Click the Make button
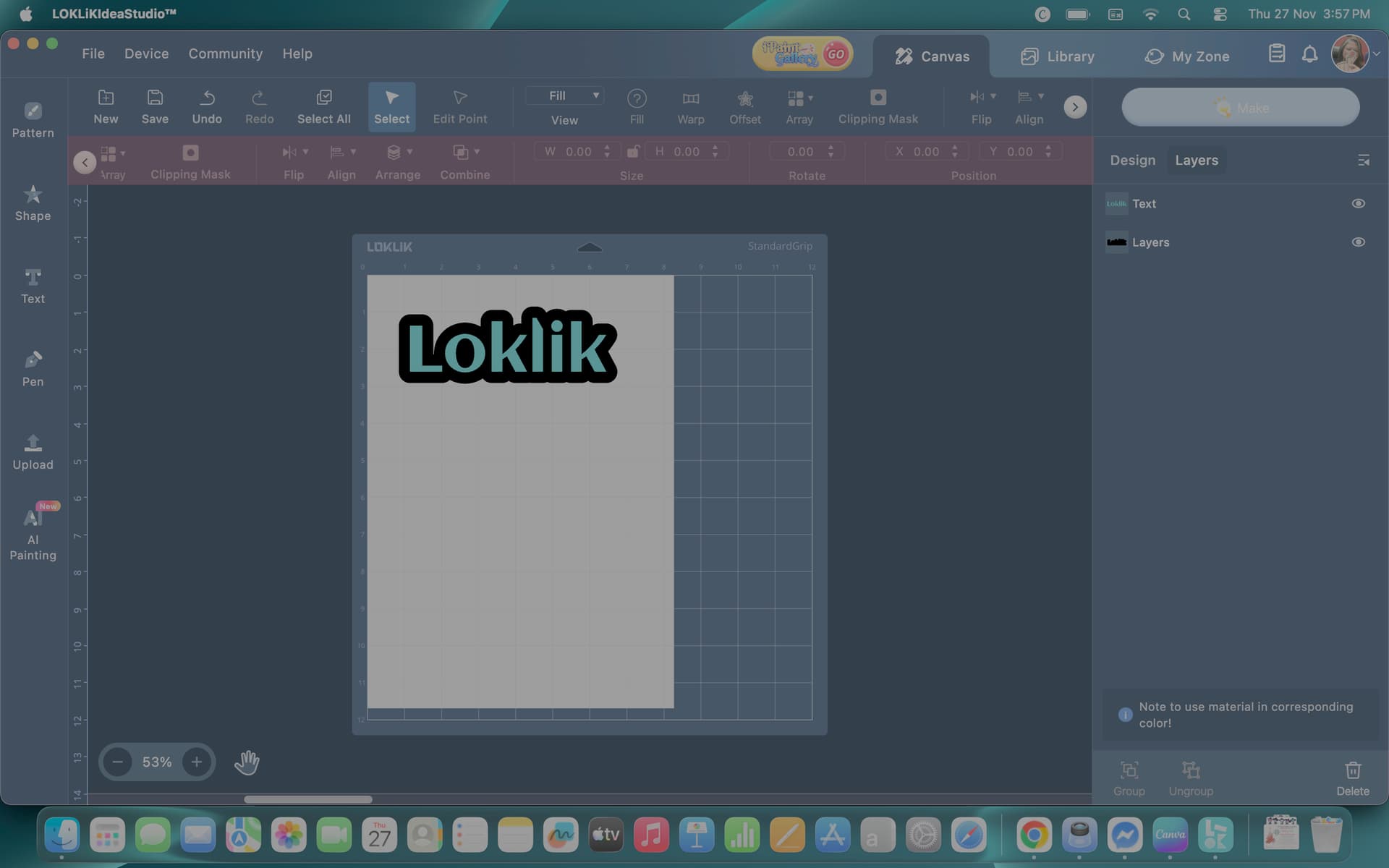The width and height of the screenshot is (1389, 868). tap(1240, 107)
